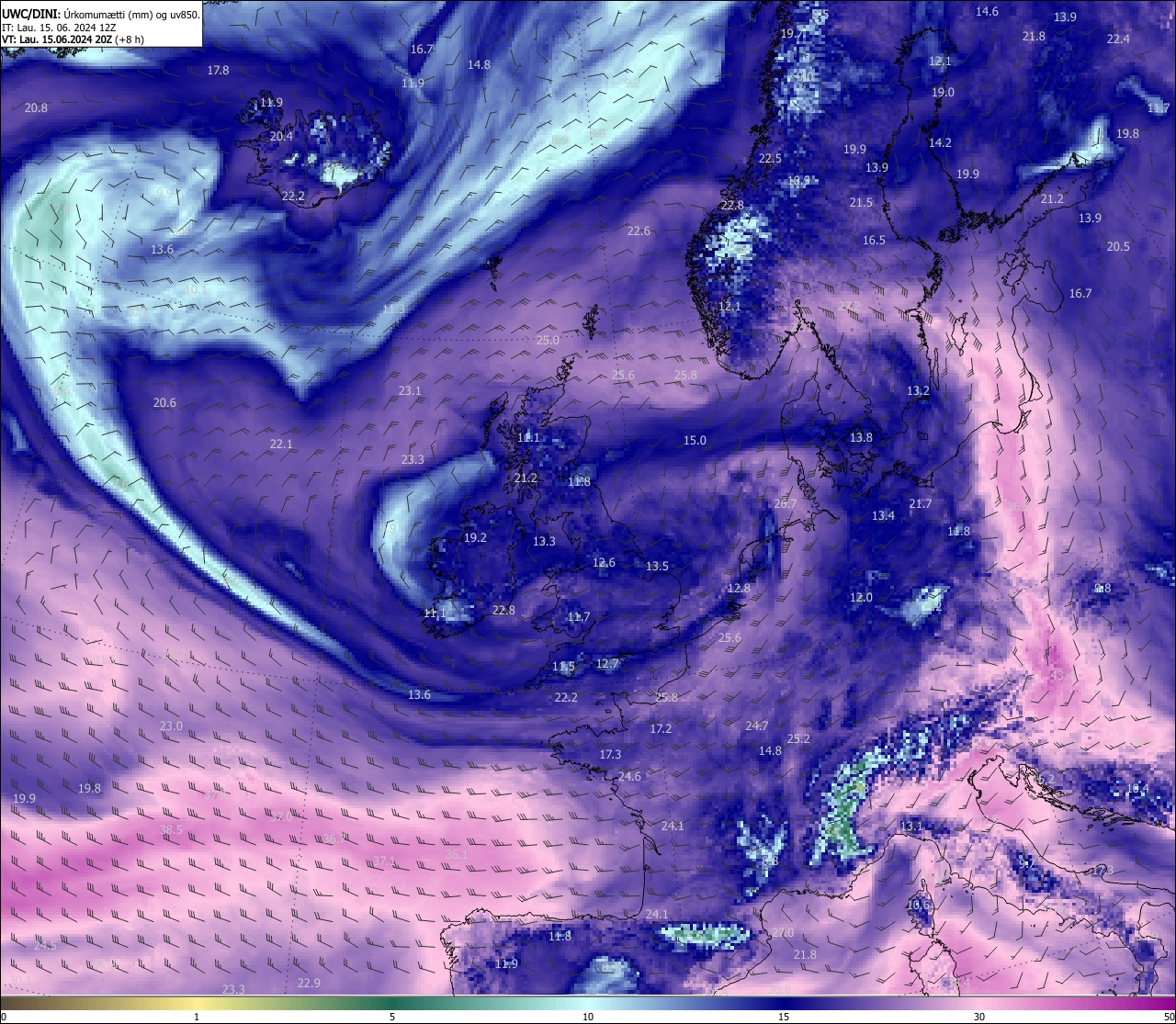1176x1024 pixels.
Task: Click the 13.4 value label
Action: click(883, 516)
